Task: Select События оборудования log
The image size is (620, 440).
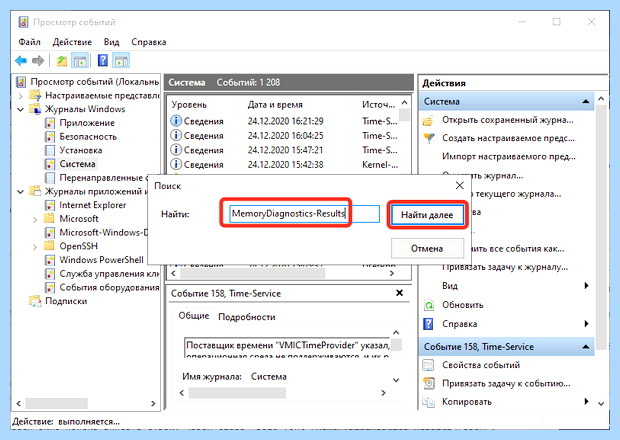Action: 109,287
